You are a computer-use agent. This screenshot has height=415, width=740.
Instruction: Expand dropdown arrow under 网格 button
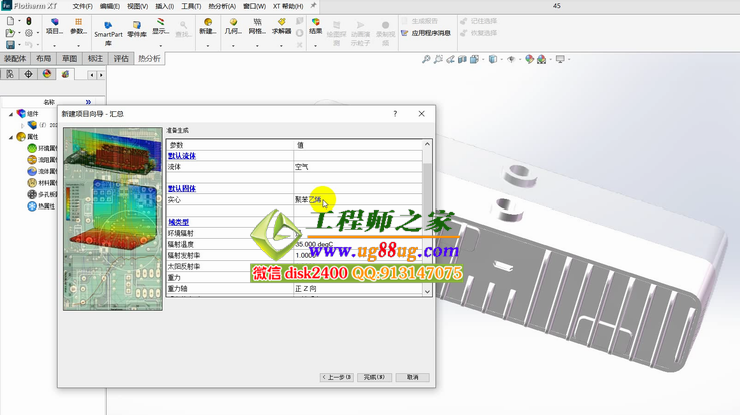[x=257, y=46]
